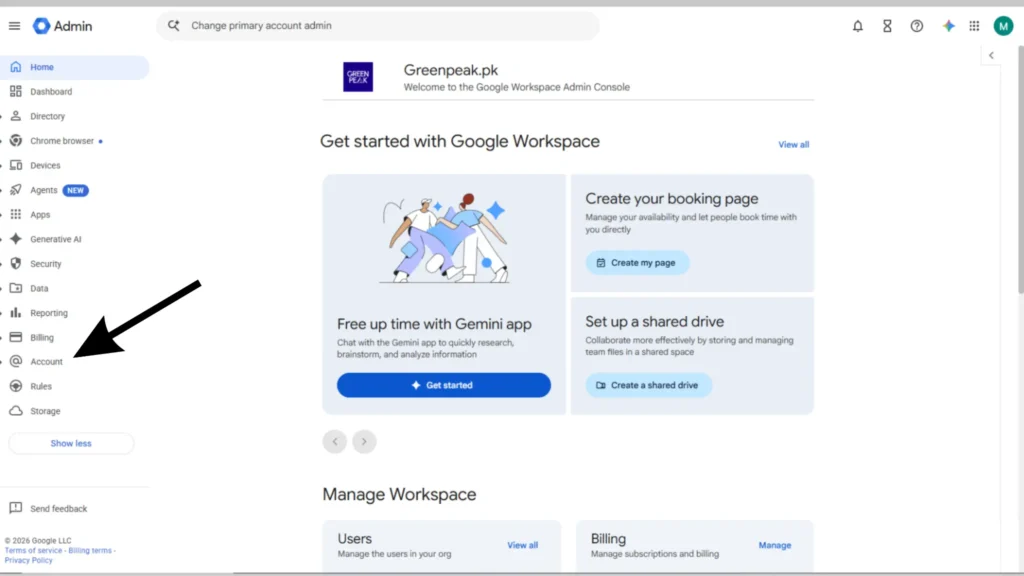
Task: Click the Send feedback icon
Action: 16,508
